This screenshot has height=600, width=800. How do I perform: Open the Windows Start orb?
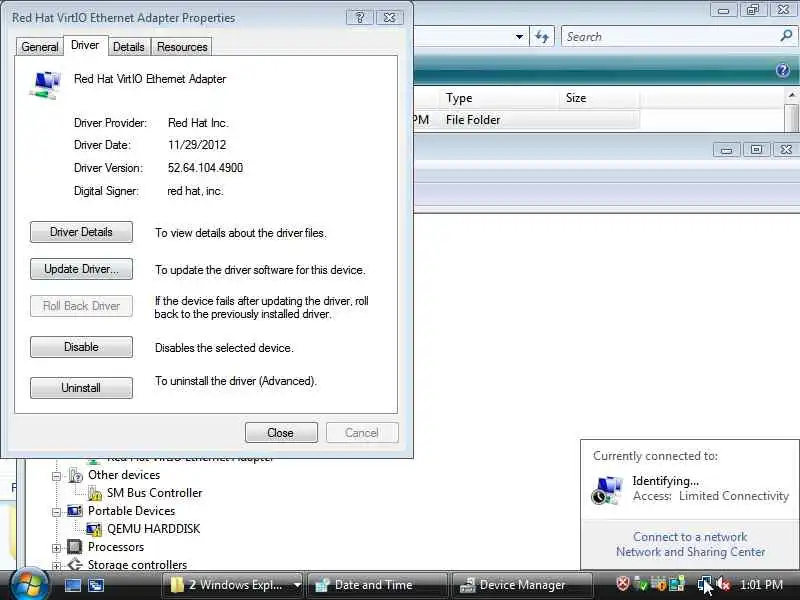[x=30, y=585]
